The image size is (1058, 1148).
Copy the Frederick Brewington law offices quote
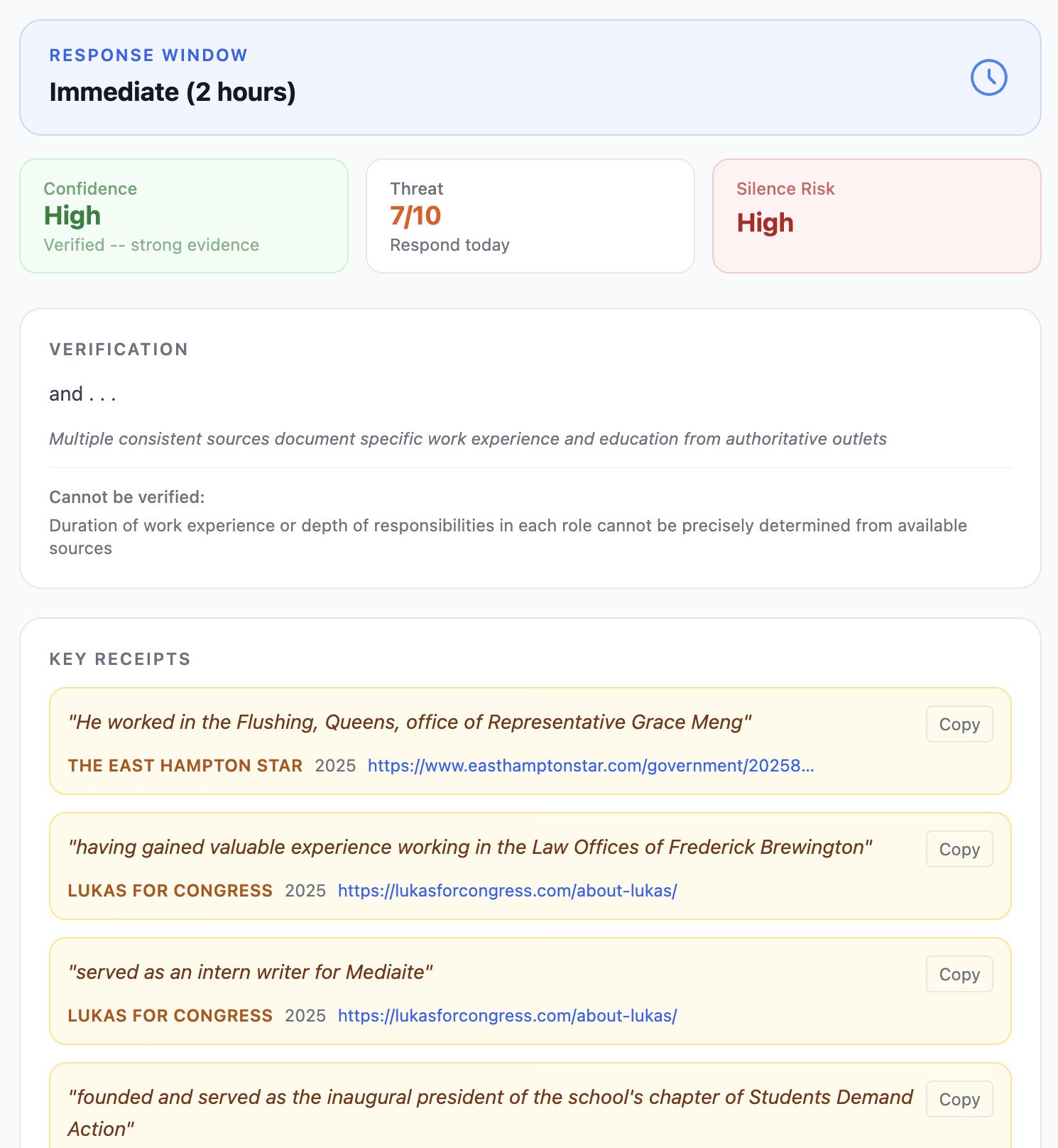click(x=959, y=849)
